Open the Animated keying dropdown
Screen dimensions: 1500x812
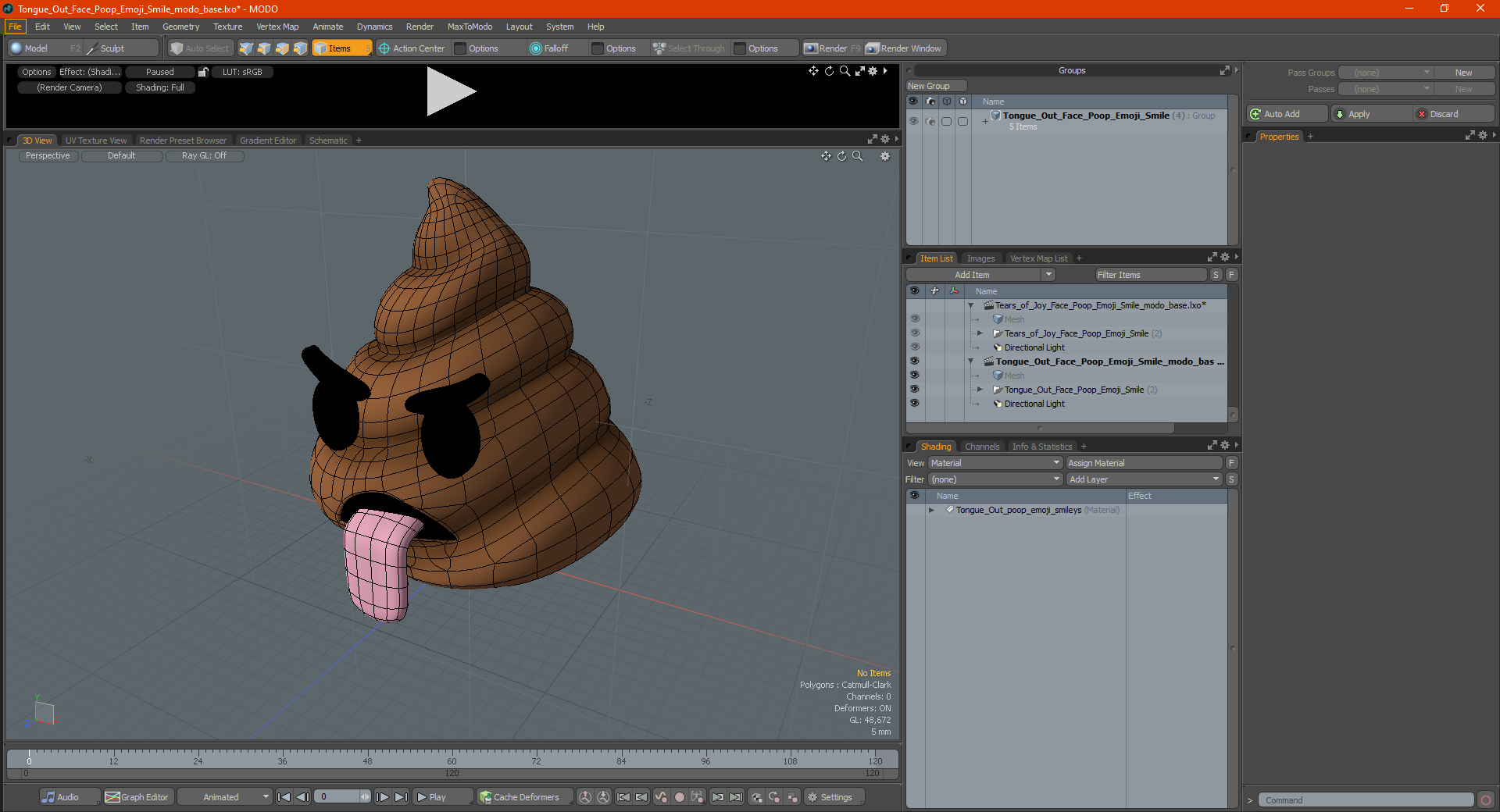[x=225, y=797]
